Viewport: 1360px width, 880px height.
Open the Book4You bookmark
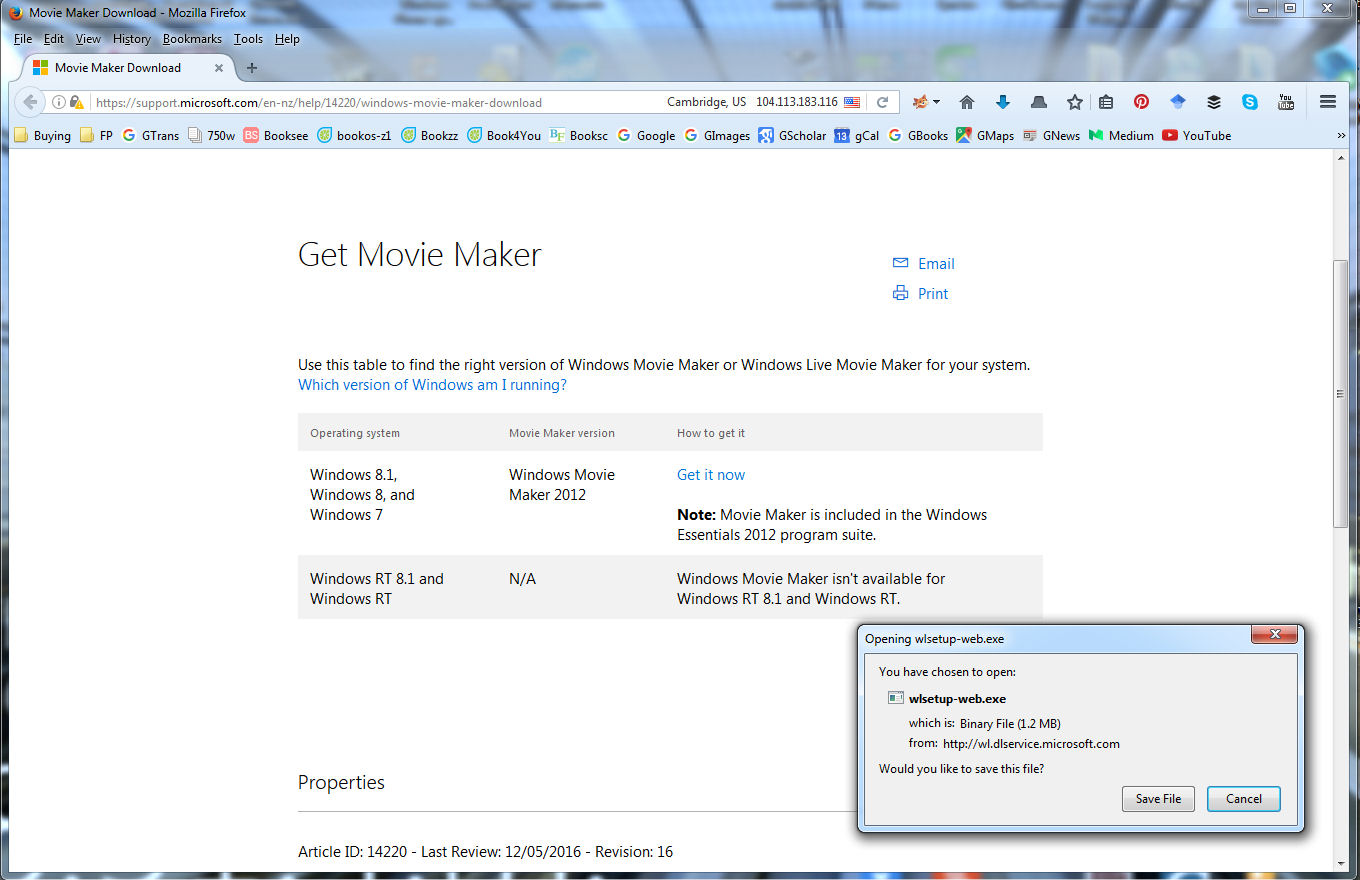click(x=504, y=136)
